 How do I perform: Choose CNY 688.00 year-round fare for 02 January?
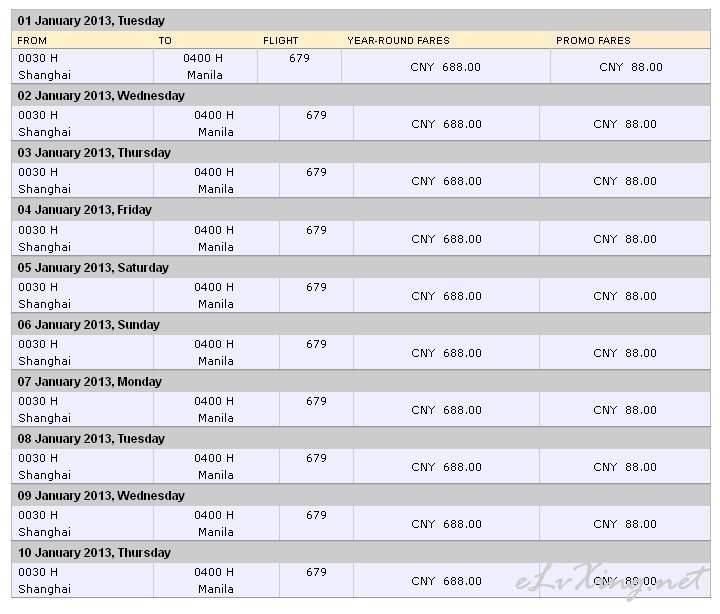tap(446, 124)
